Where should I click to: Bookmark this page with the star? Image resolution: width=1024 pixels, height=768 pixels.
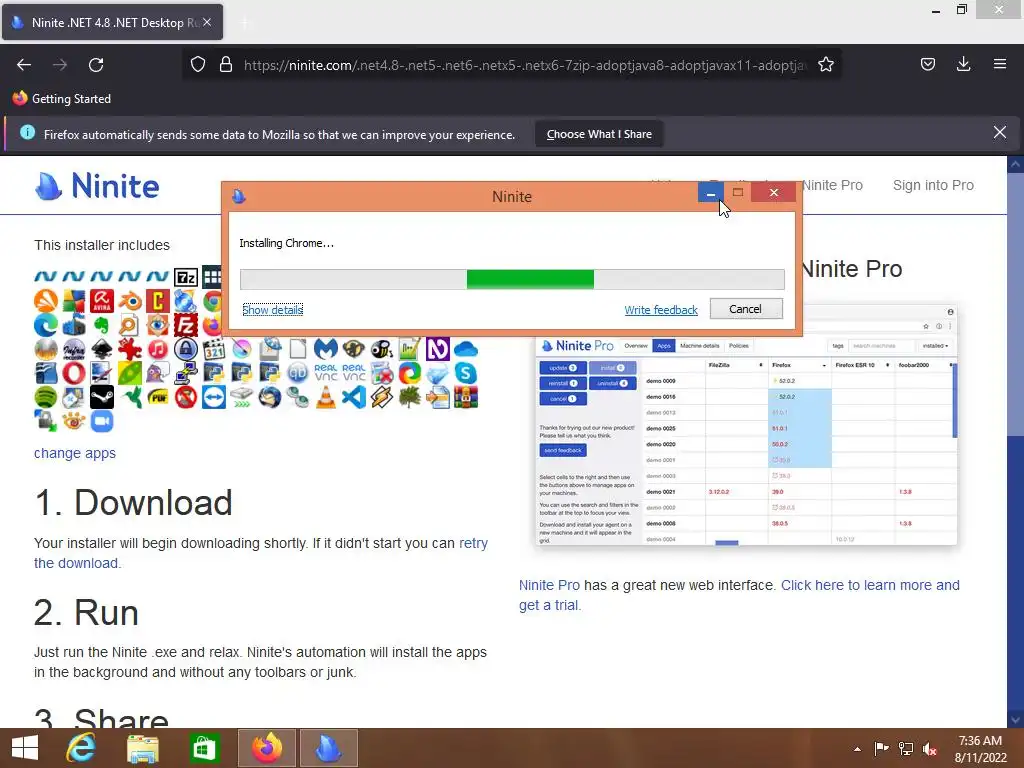826,64
